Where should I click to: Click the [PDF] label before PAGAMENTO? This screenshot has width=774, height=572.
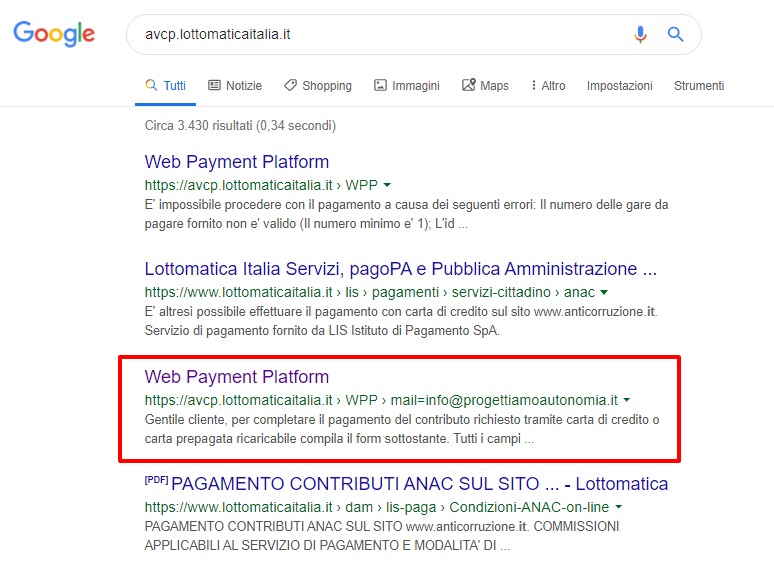point(156,480)
